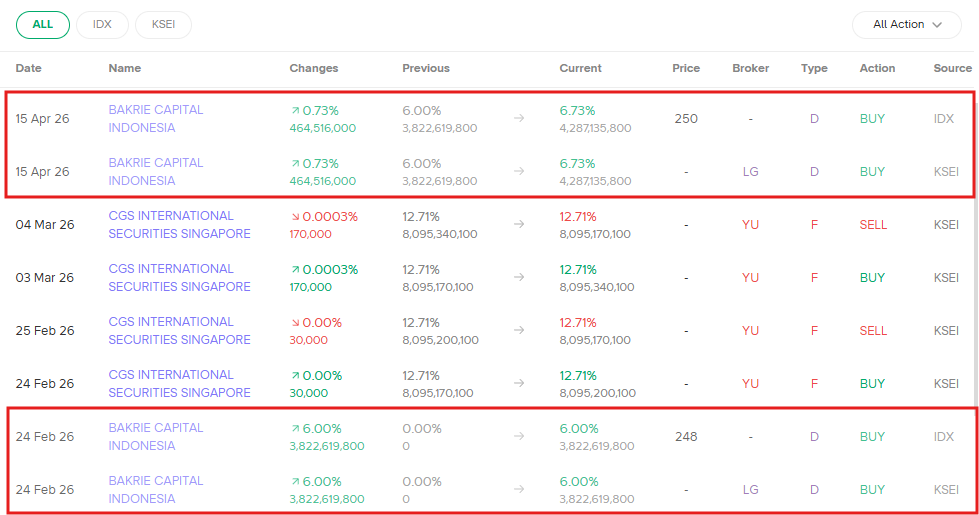Click the IDX source in 24 Feb 26 row
This screenshot has height=515, width=979.
943,437
